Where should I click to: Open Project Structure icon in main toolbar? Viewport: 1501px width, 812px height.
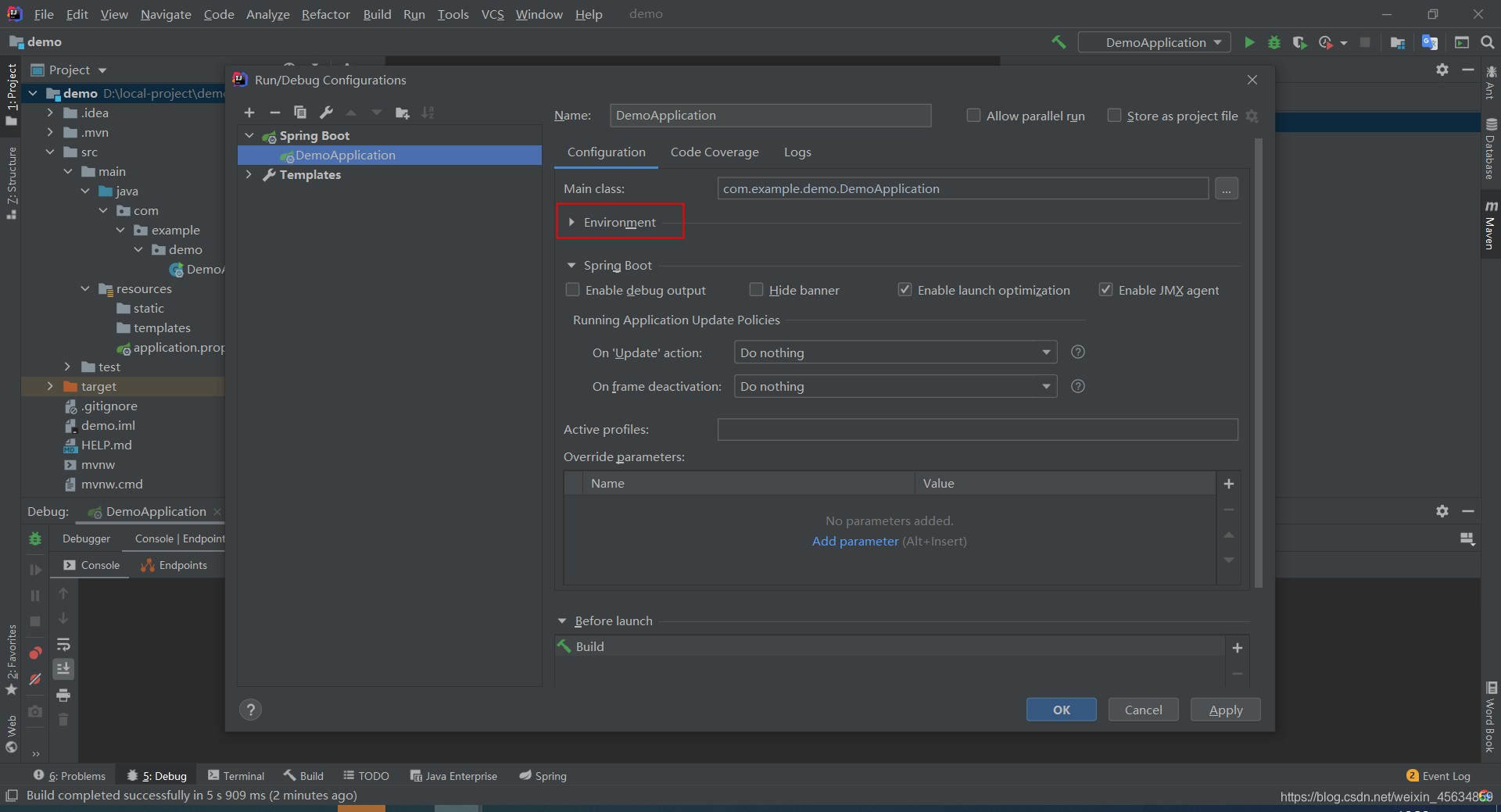[x=1398, y=42]
